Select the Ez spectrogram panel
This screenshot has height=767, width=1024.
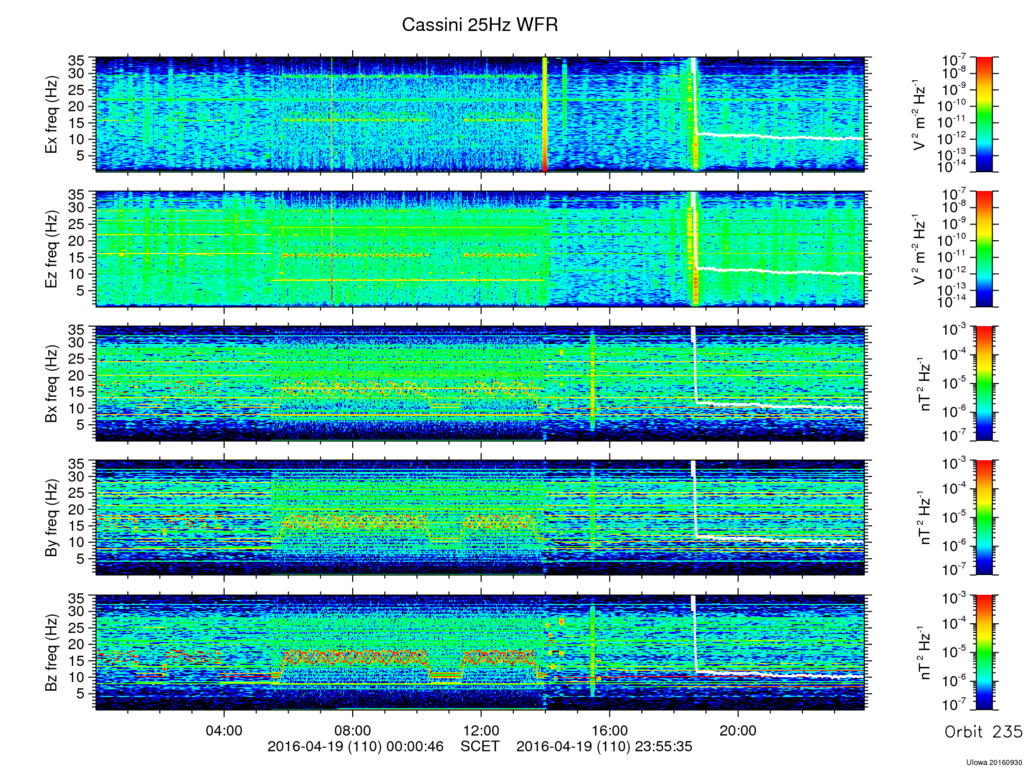point(480,249)
